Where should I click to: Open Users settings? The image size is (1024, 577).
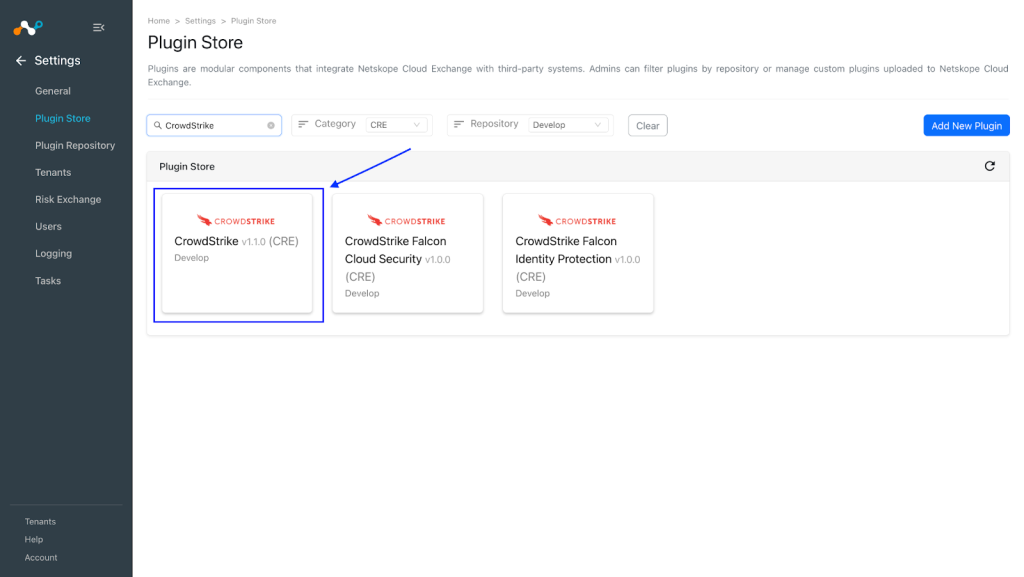(x=48, y=226)
